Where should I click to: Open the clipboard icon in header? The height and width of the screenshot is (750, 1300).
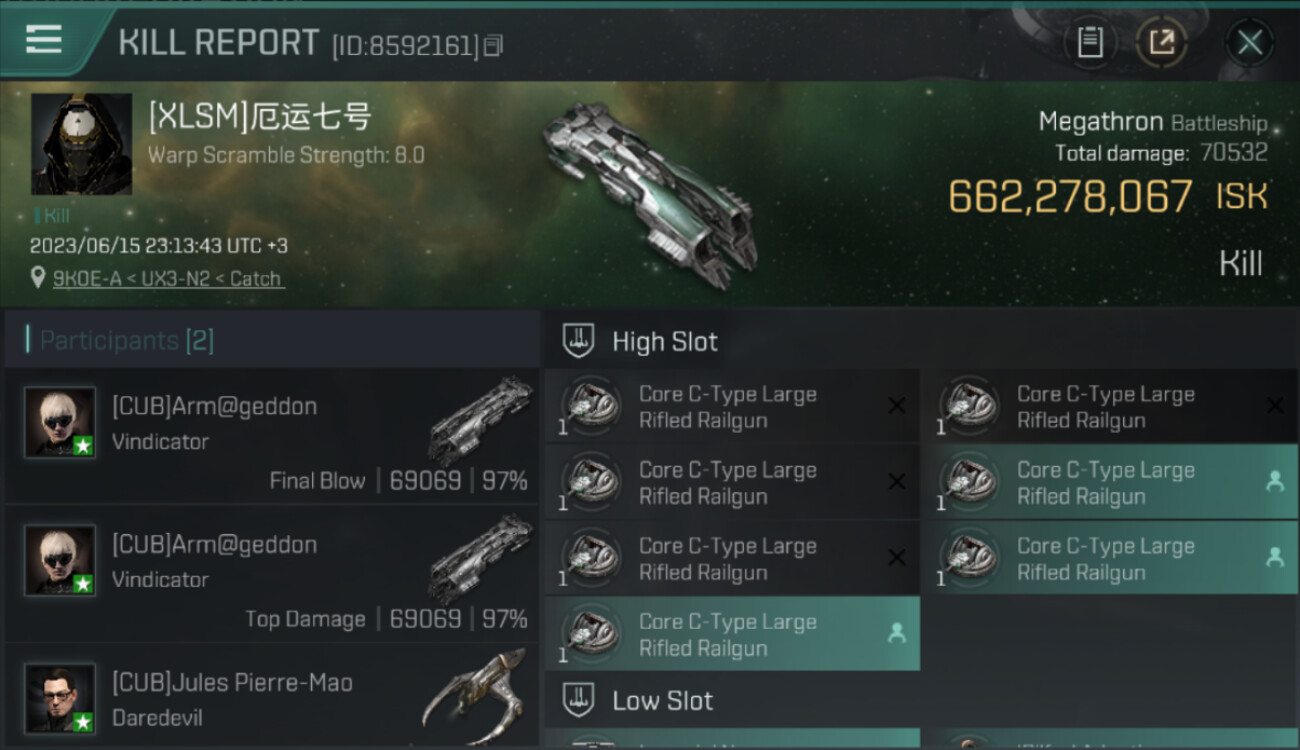pyautogui.click(x=1090, y=43)
